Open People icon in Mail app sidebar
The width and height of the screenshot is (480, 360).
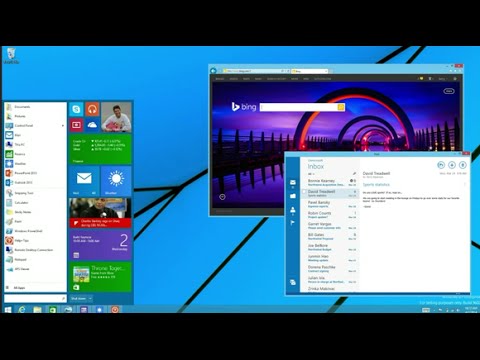click(x=293, y=210)
